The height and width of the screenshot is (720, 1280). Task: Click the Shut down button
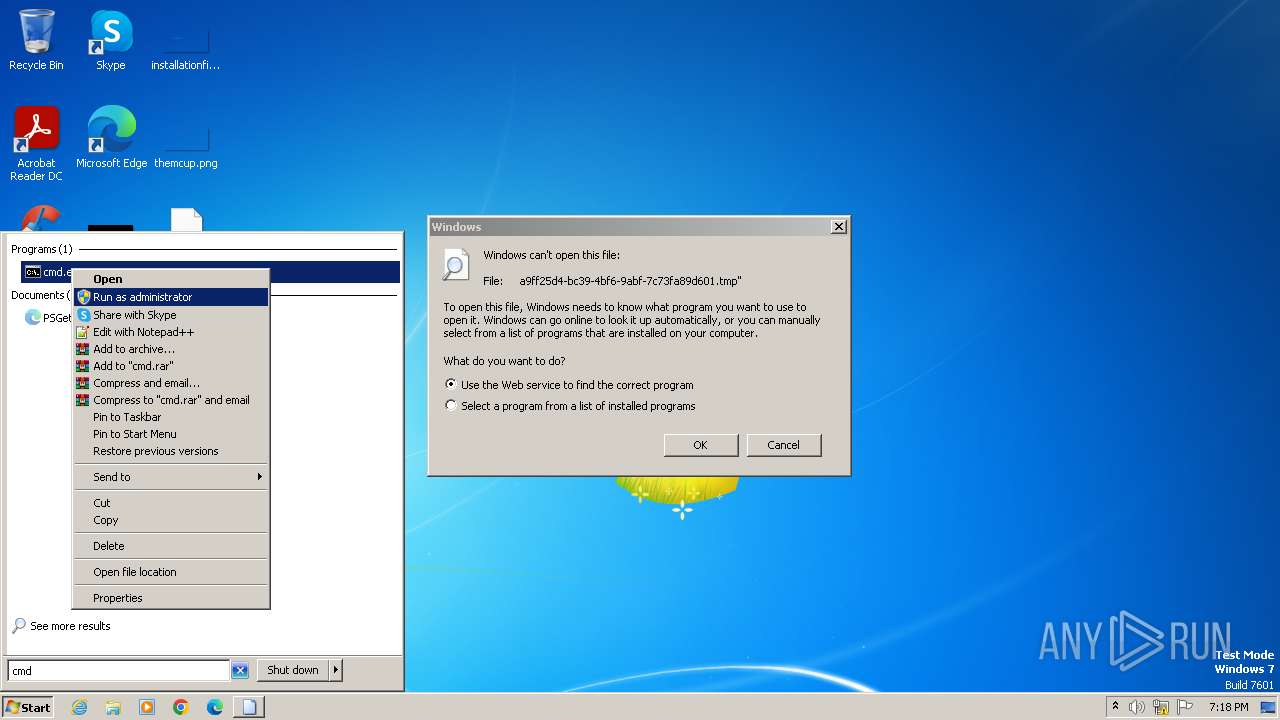click(293, 670)
